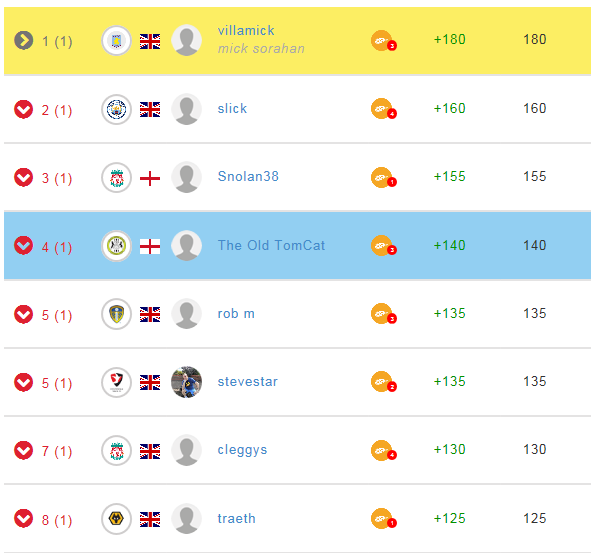View traeth's profile via the name link

236,518
